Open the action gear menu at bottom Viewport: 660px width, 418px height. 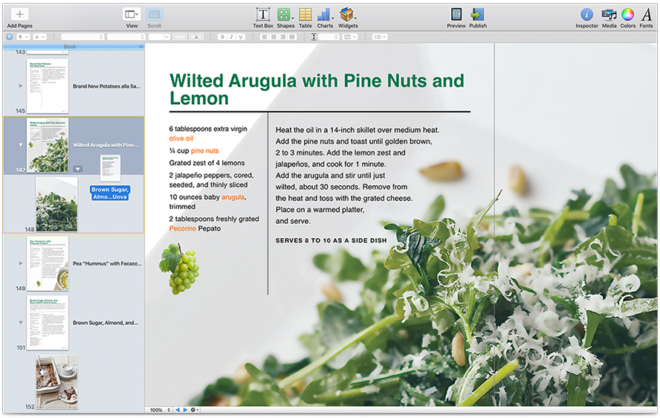pyautogui.click(x=194, y=410)
